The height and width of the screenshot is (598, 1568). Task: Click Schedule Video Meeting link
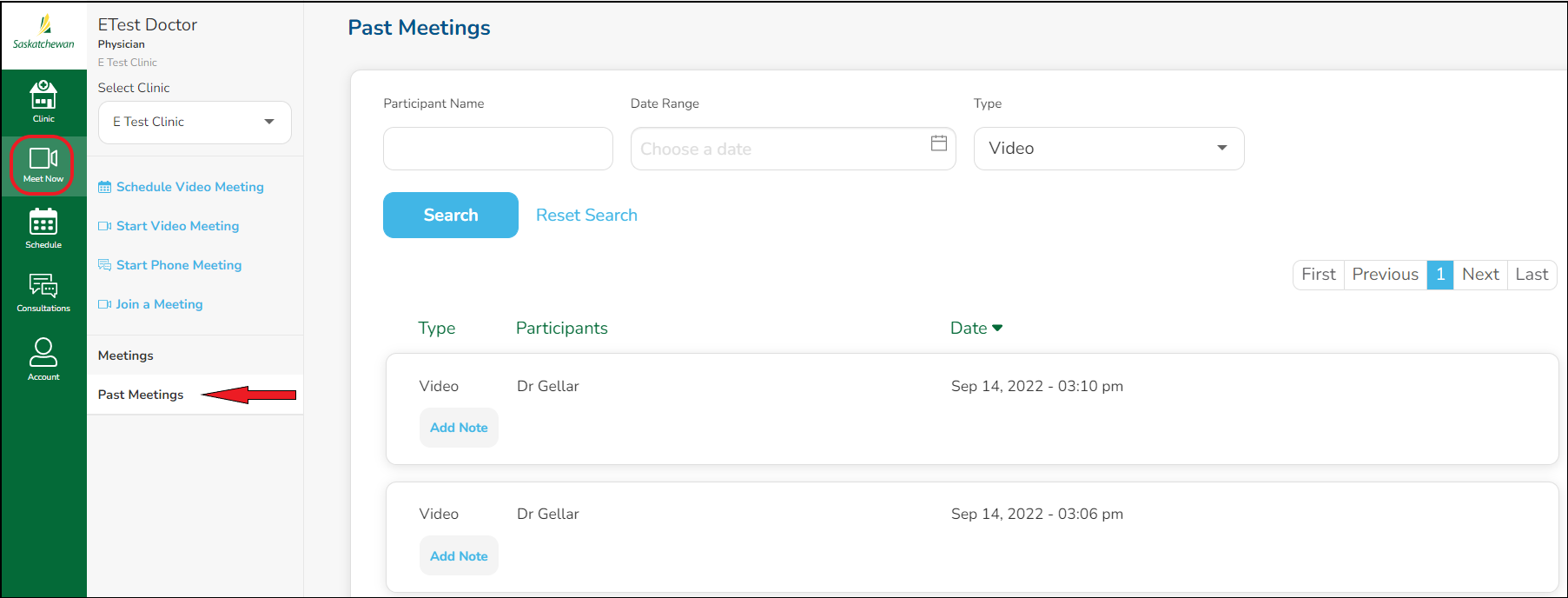pyautogui.click(x=189, y=187)
